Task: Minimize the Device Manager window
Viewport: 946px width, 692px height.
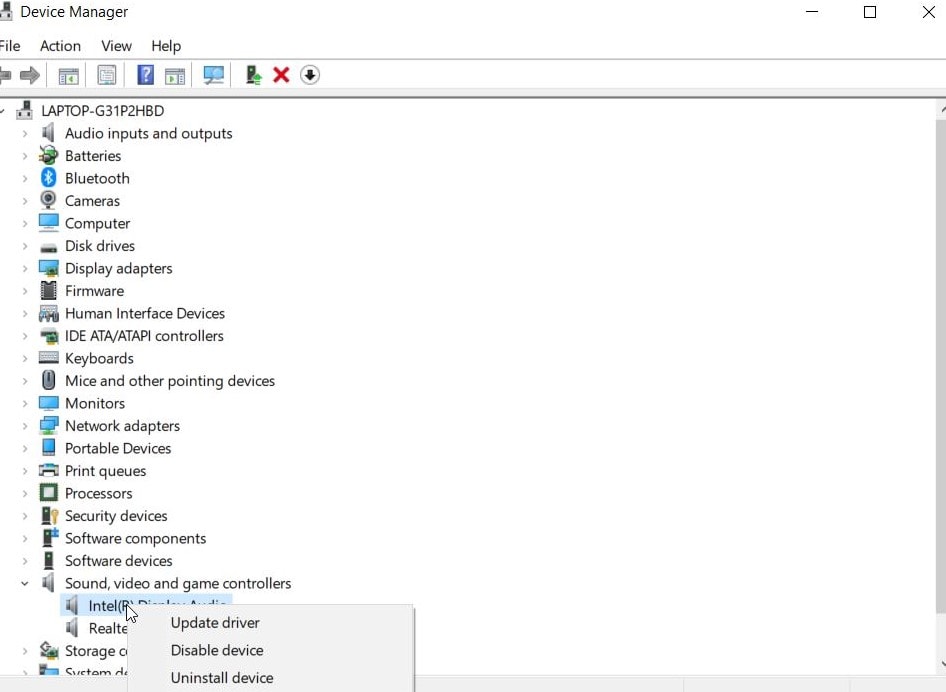Action: tap(812, 12)
